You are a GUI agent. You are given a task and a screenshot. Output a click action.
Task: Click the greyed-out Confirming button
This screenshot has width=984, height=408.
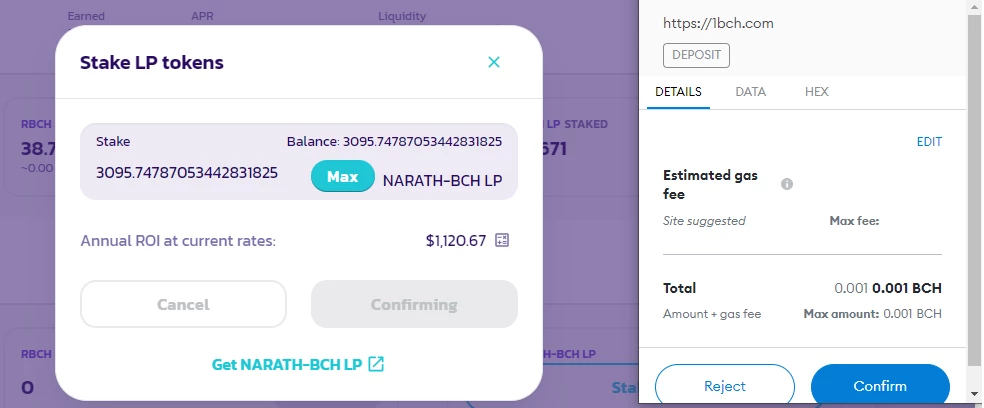tap(414, 304)
